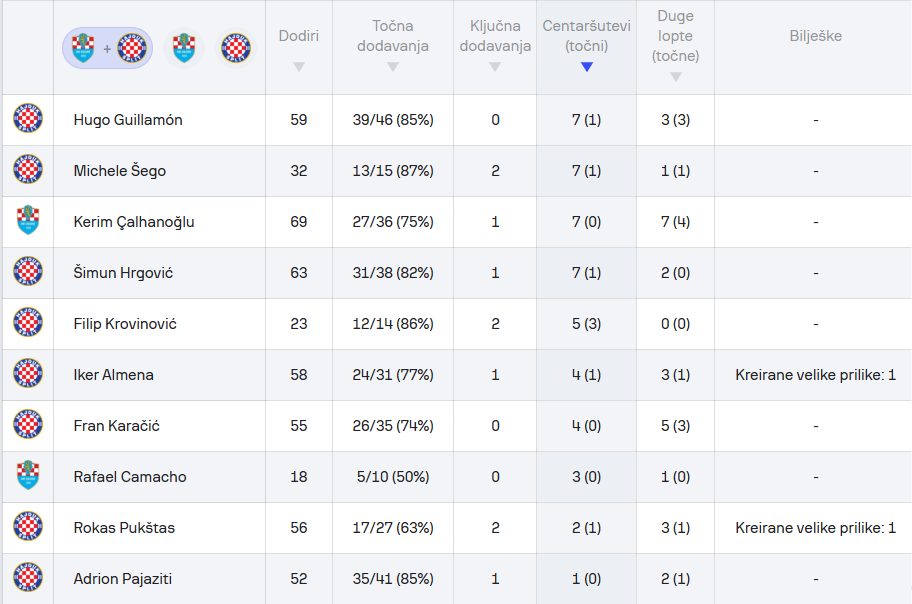Sort by the Duge lopte column arrow

[676, 77]
